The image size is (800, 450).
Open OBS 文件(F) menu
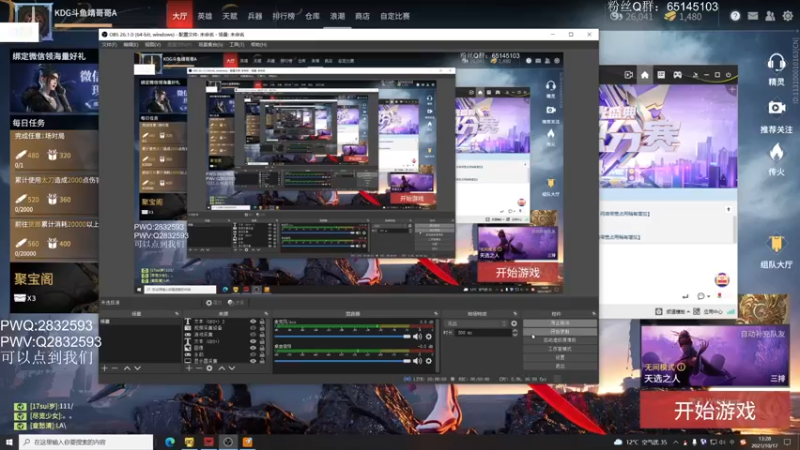click(x=109, y=45)
